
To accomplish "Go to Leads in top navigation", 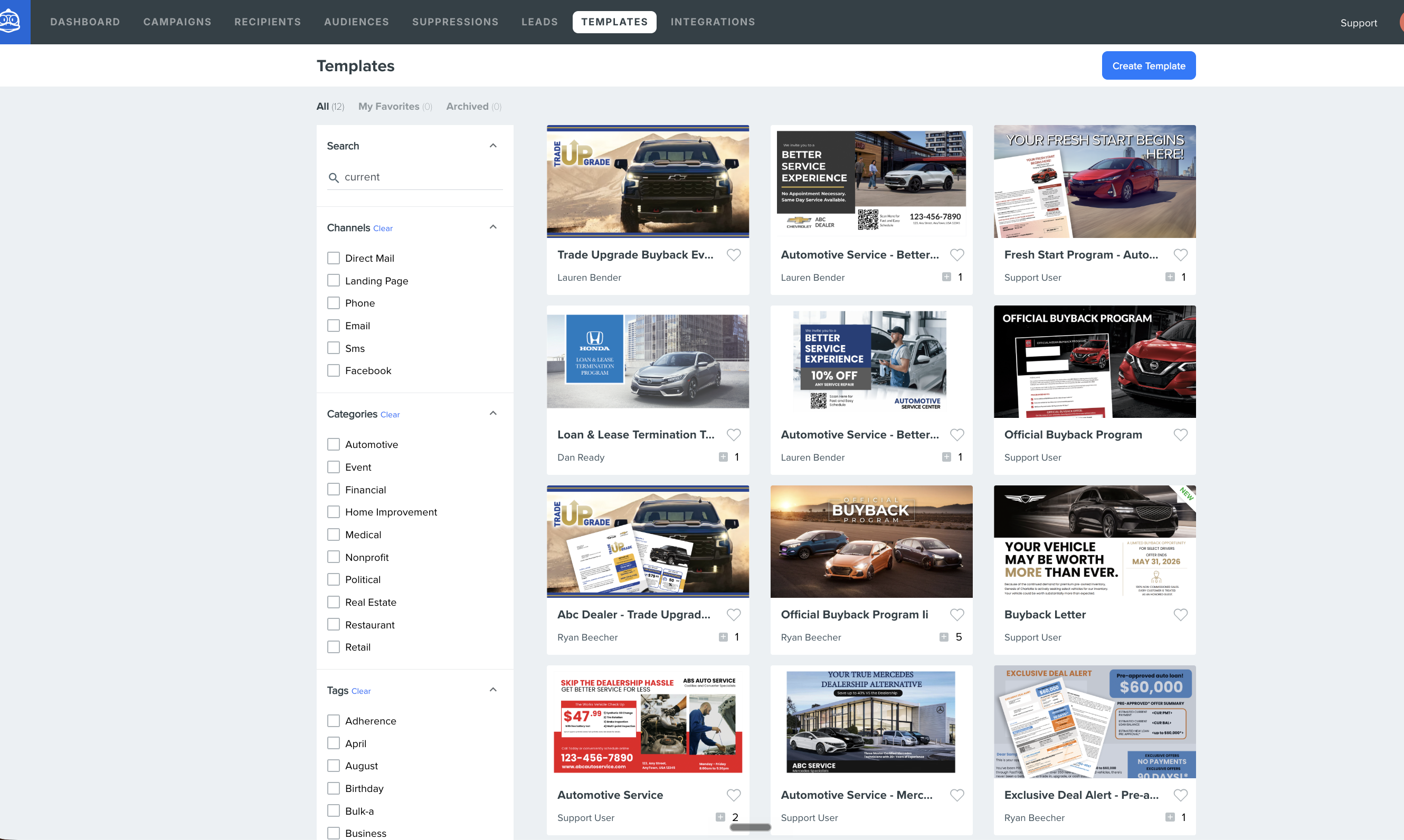I will [539, 22].
